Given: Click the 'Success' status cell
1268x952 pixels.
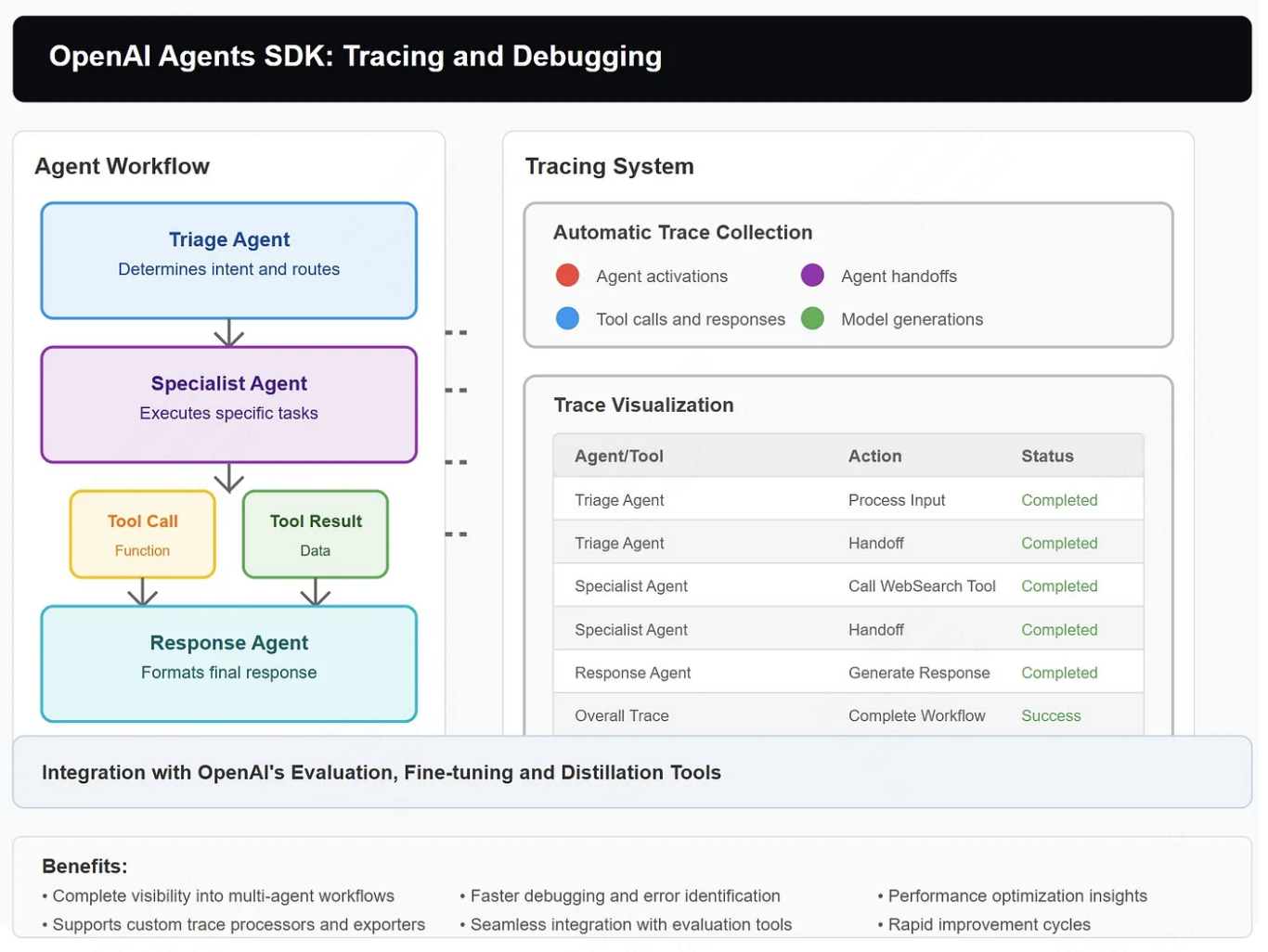Looking at the screenshot, I should 1051,715.
